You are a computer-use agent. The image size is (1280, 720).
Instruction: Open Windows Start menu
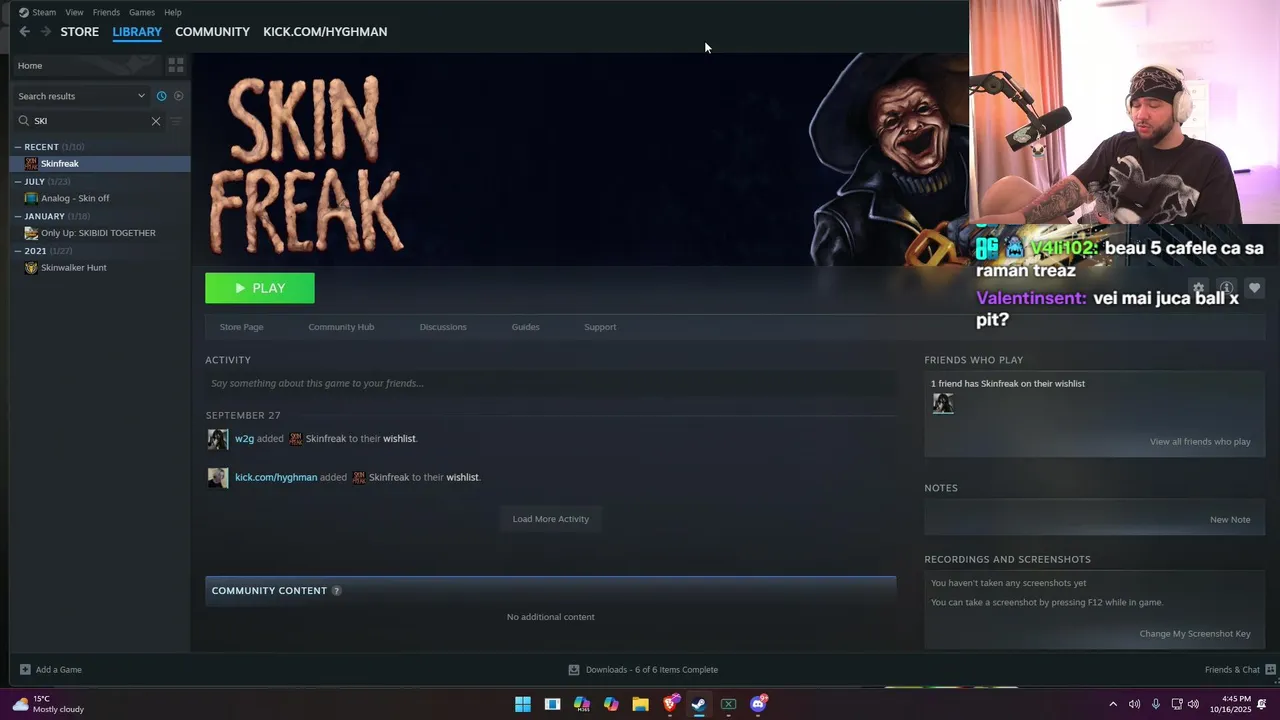(x=522, y=704)
